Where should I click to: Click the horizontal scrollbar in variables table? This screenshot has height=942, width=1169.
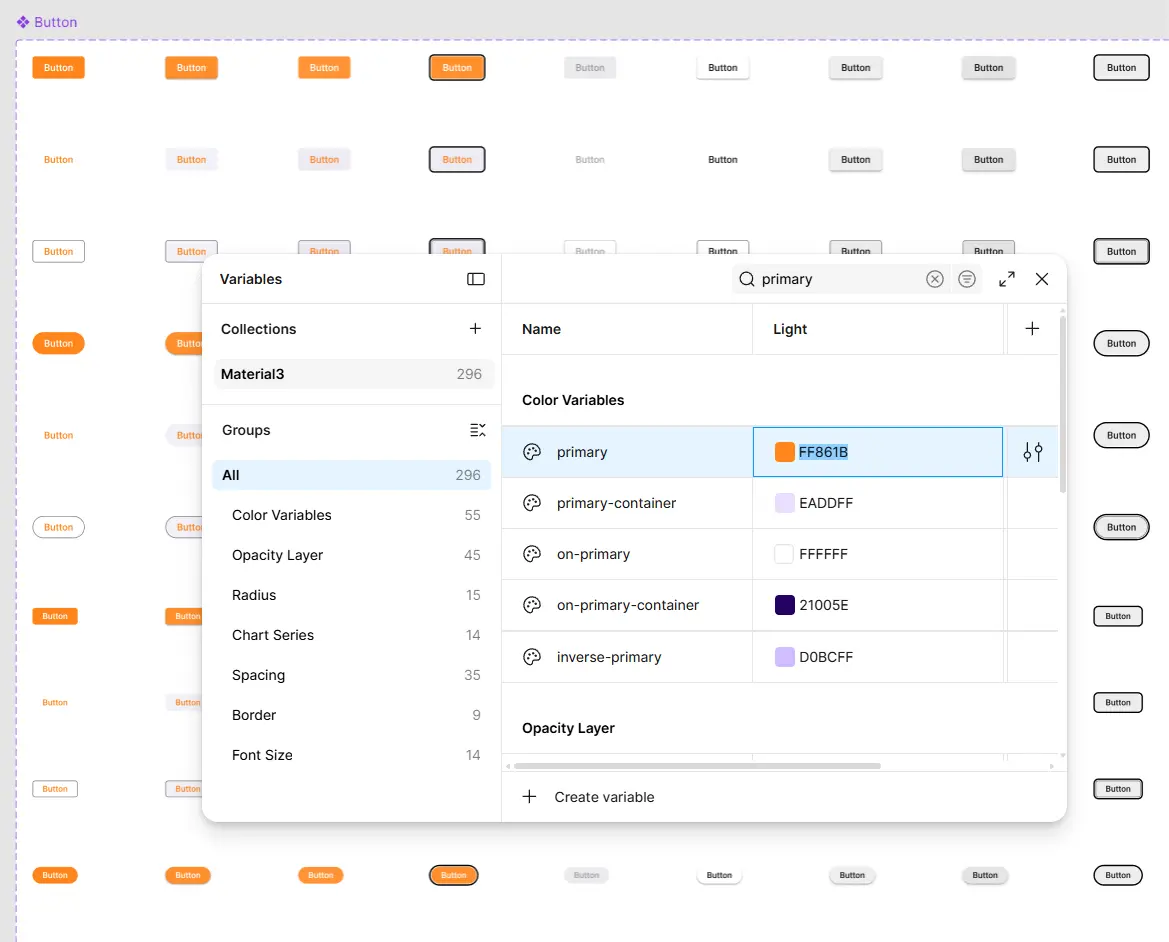pyautogui.click(x=697, y=765)
